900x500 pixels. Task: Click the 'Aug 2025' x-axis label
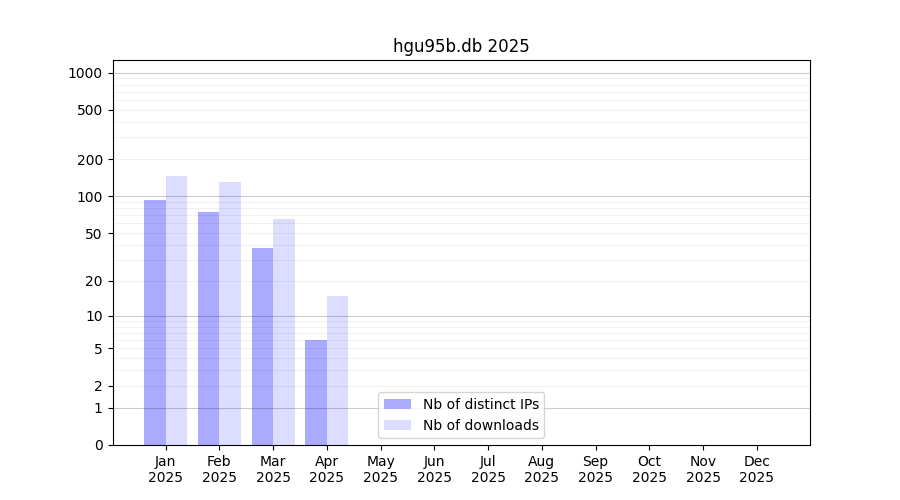542,469
